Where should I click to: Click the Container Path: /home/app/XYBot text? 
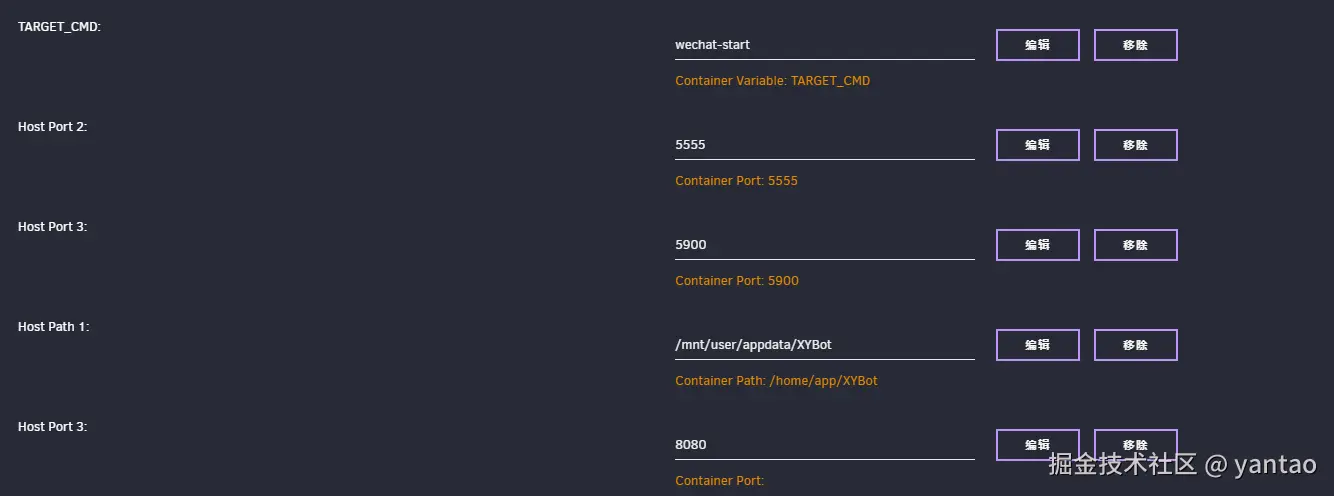(776, 381)
